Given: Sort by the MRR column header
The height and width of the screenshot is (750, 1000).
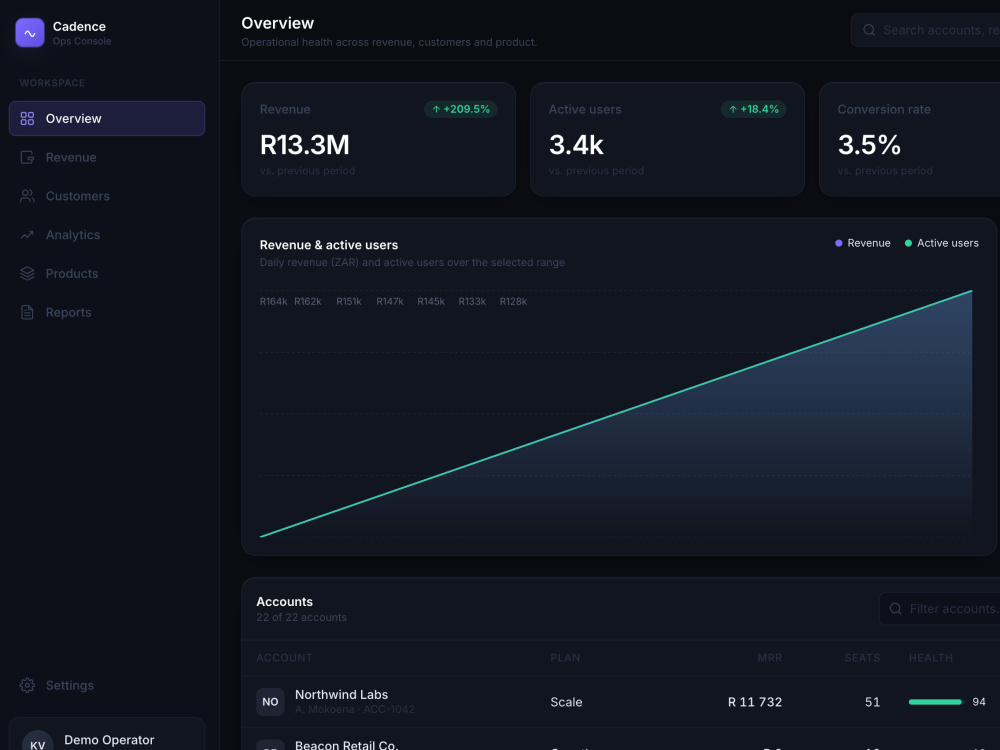Looking at the screenshot, I should coord(770,658).
